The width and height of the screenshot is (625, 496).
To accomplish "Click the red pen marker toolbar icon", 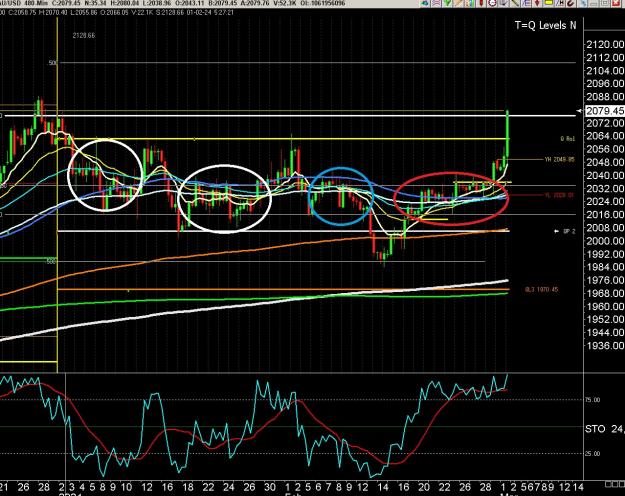I will pos(481,3).
